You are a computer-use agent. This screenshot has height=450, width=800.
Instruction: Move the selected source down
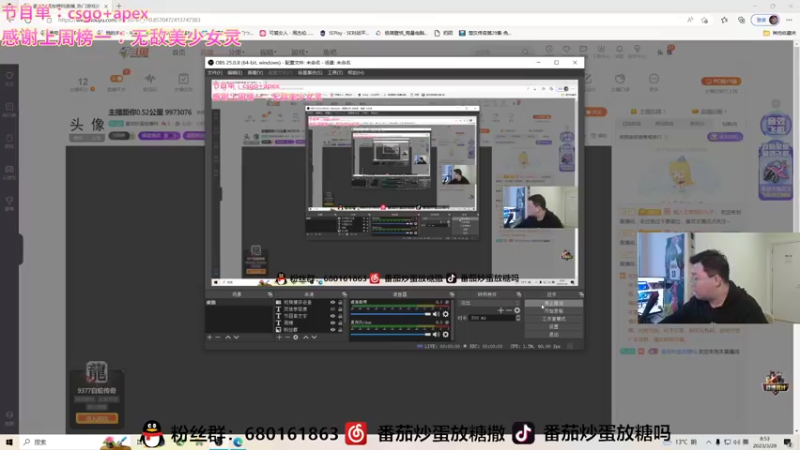(314, 337)
